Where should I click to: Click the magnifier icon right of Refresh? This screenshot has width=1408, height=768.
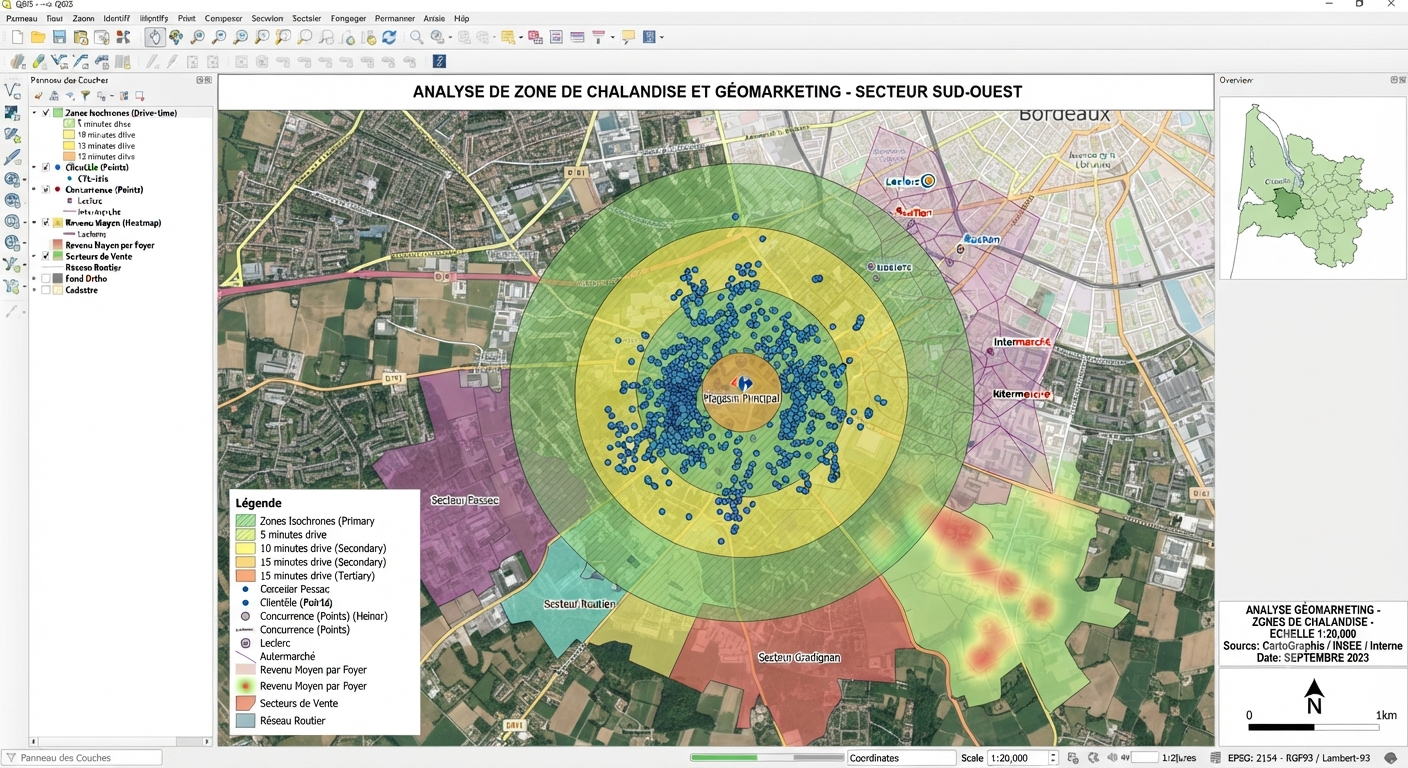click(x=416, y=37)
